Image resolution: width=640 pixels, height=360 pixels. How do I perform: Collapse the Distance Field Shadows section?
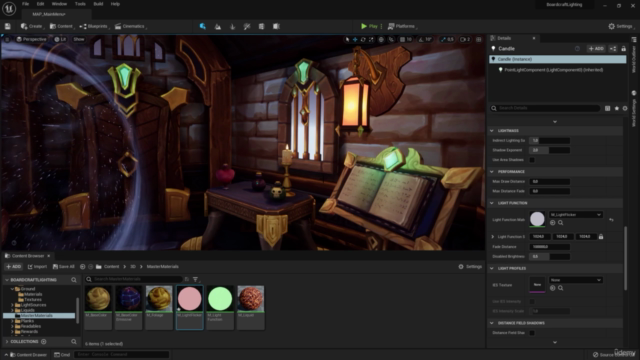click(x=492, y=323)
